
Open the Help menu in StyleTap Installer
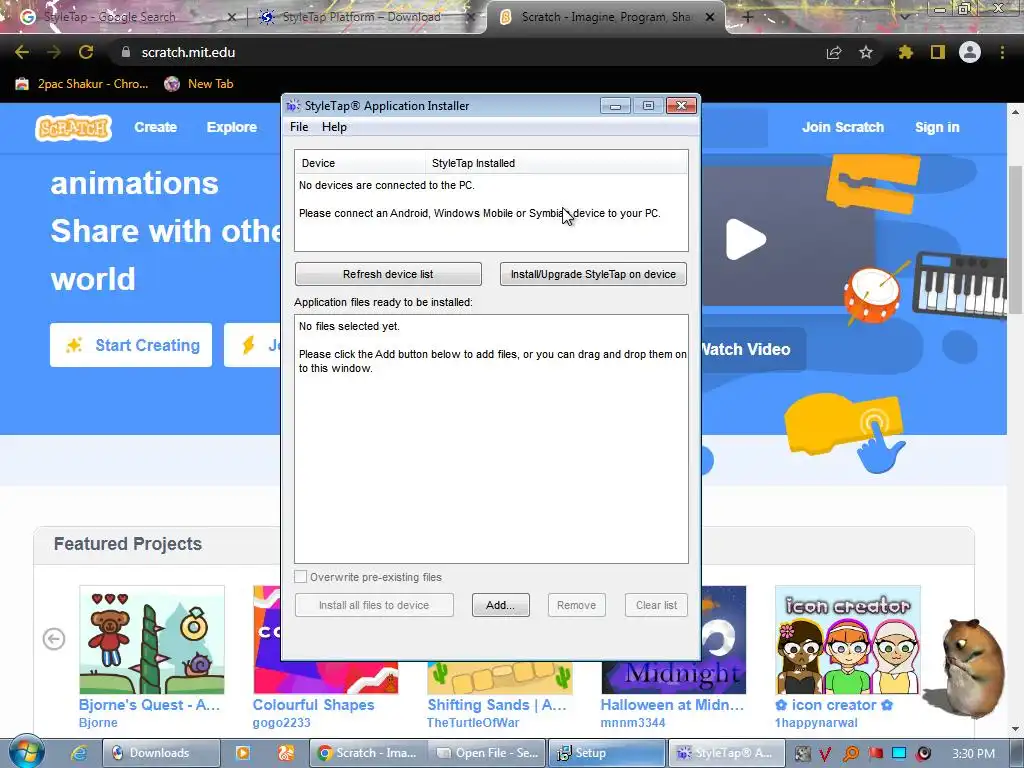tap(334, 127)
